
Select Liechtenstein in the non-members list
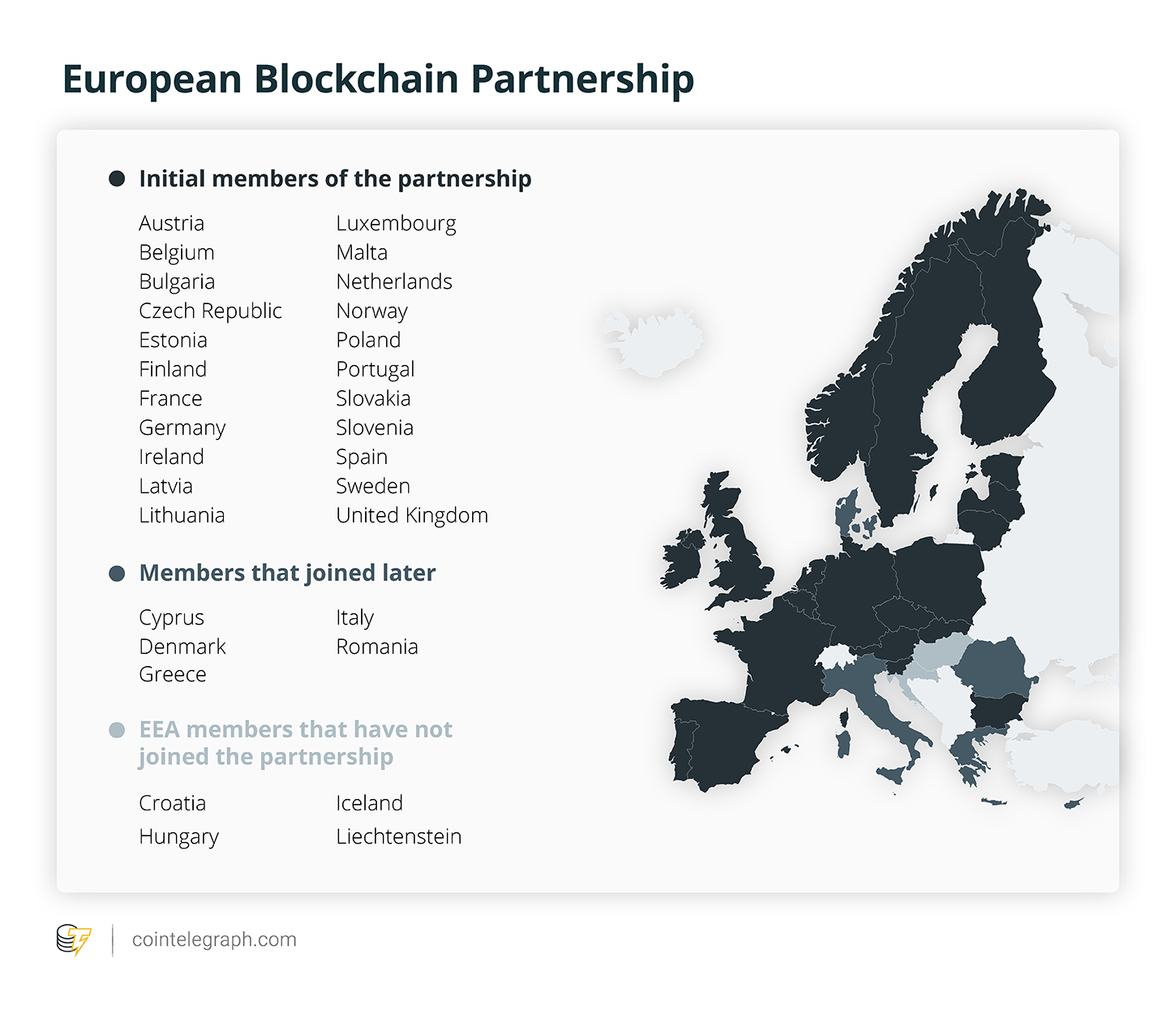pos(398,836)
